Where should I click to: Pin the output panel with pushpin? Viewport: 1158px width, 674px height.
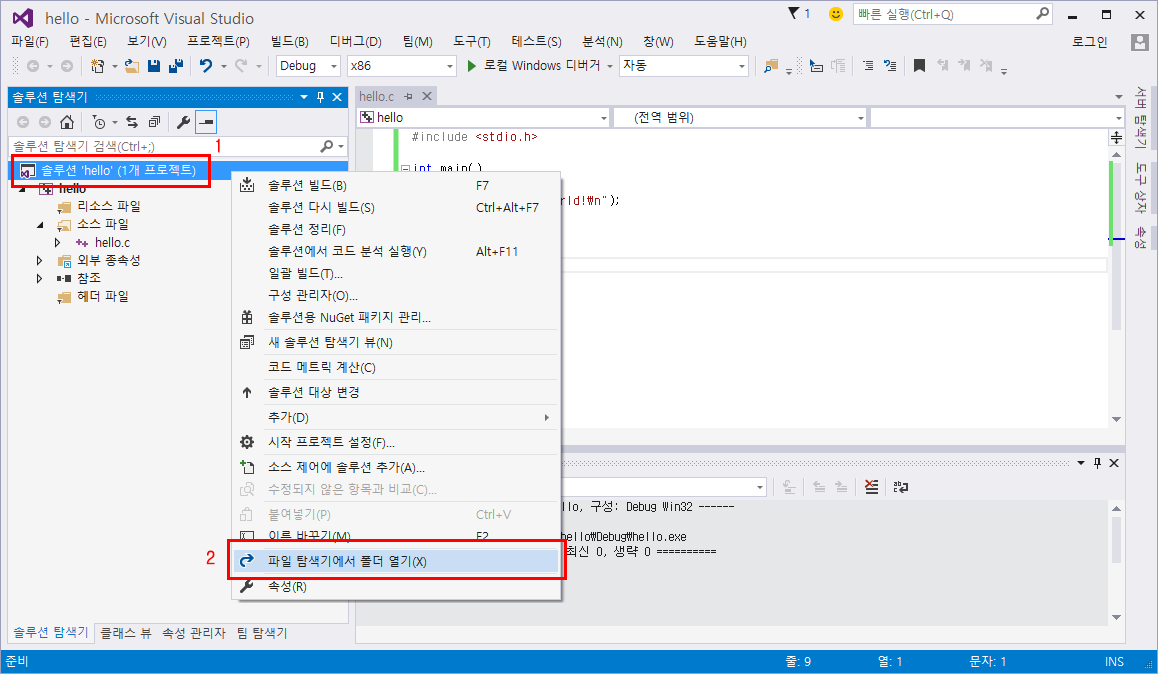pyautogui.click(x=1097, y=463)
